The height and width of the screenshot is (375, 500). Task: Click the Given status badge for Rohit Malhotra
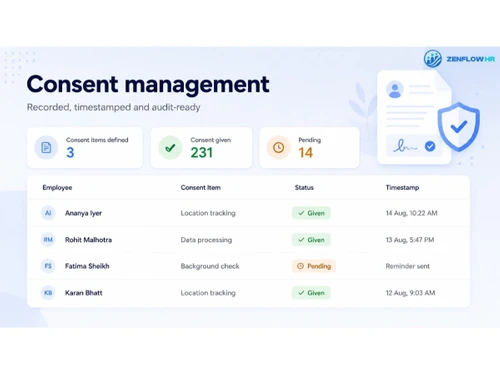[311, 240]
